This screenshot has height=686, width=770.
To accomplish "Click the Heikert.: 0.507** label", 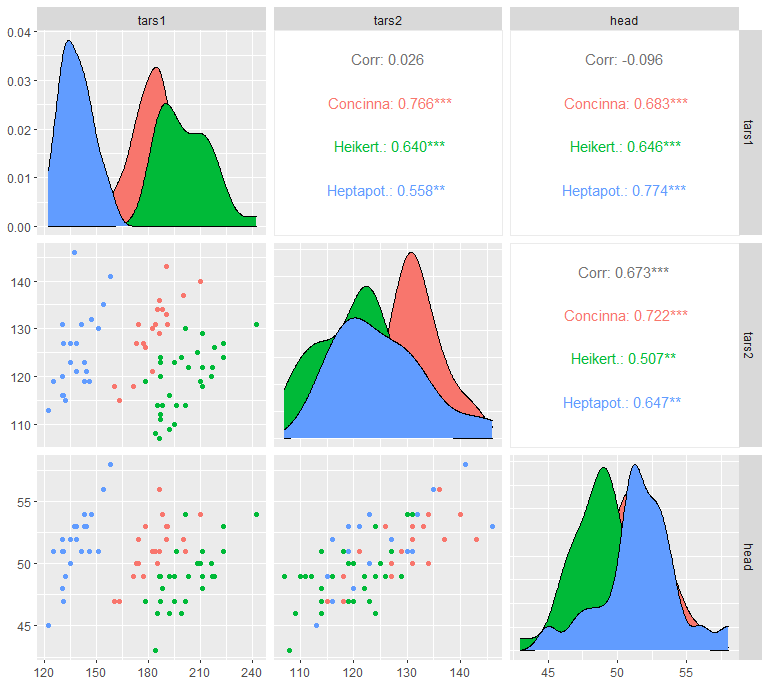I will click(x=623, y=359).
